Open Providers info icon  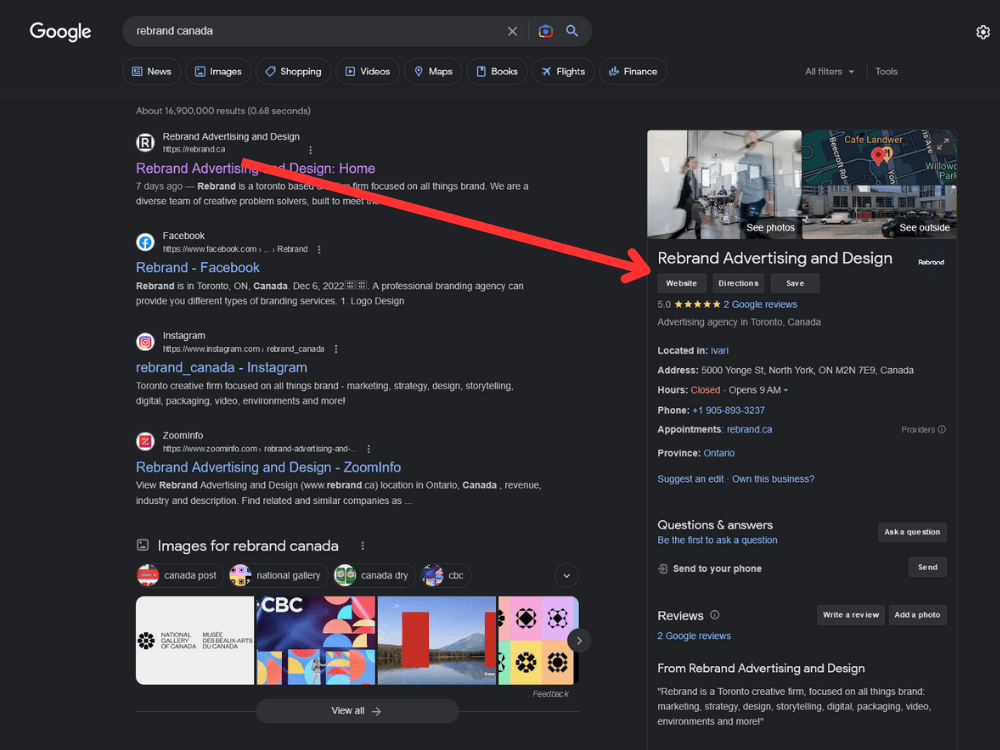pyautogui.click(x=942, y=430)
